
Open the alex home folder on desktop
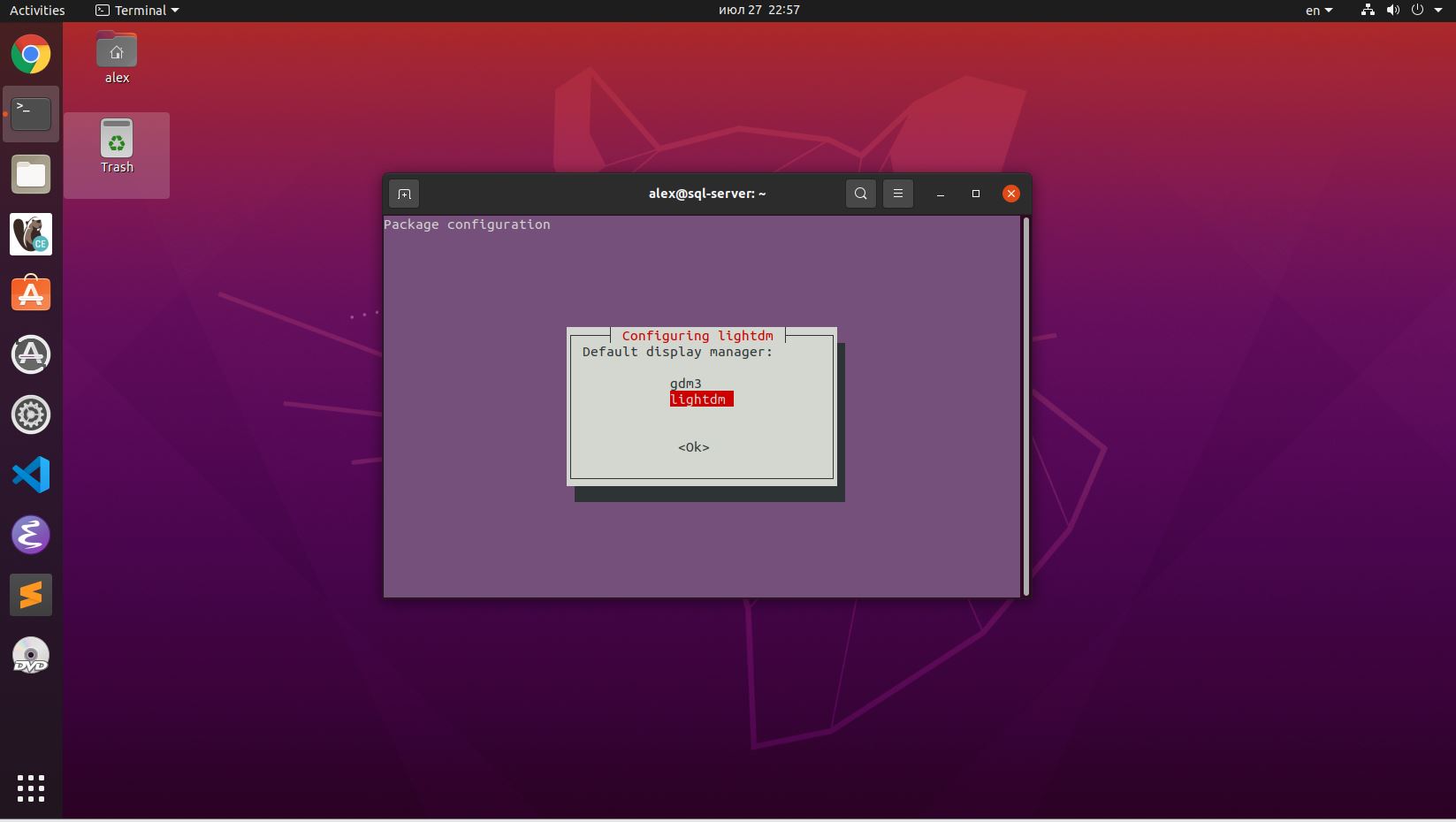pyautogui.click(x=117, y=57)
